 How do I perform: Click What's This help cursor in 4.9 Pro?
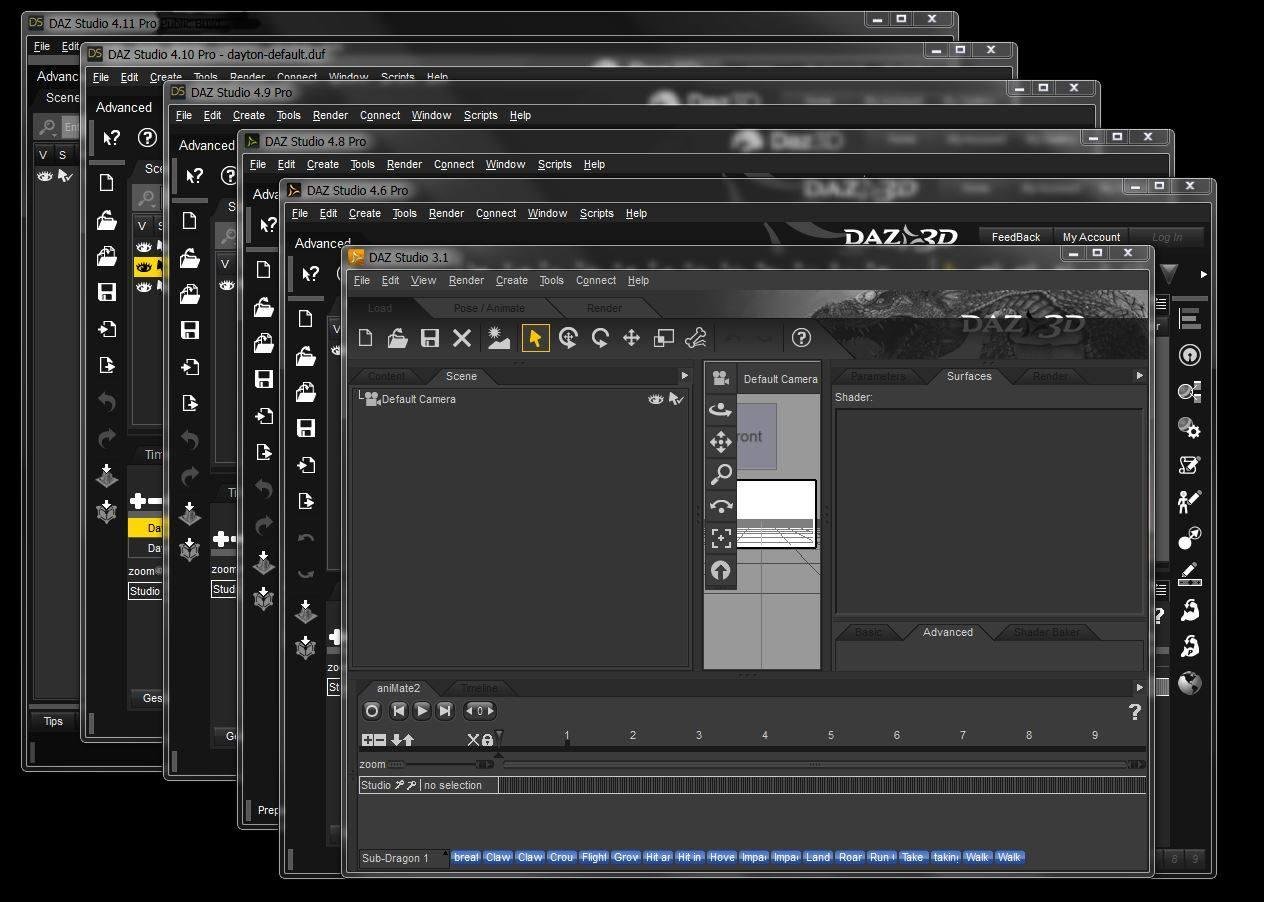194,176
